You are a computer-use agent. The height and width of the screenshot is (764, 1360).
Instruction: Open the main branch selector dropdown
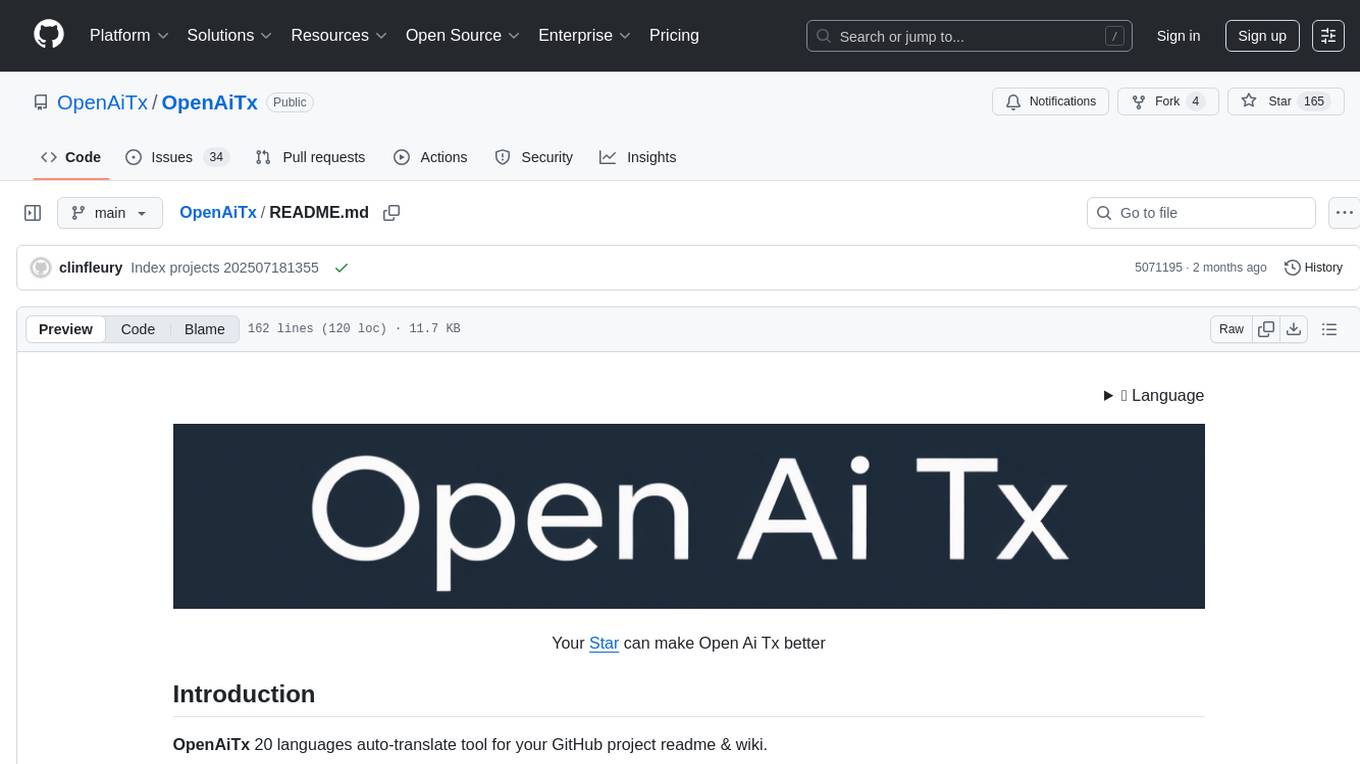tap(109, 213)
